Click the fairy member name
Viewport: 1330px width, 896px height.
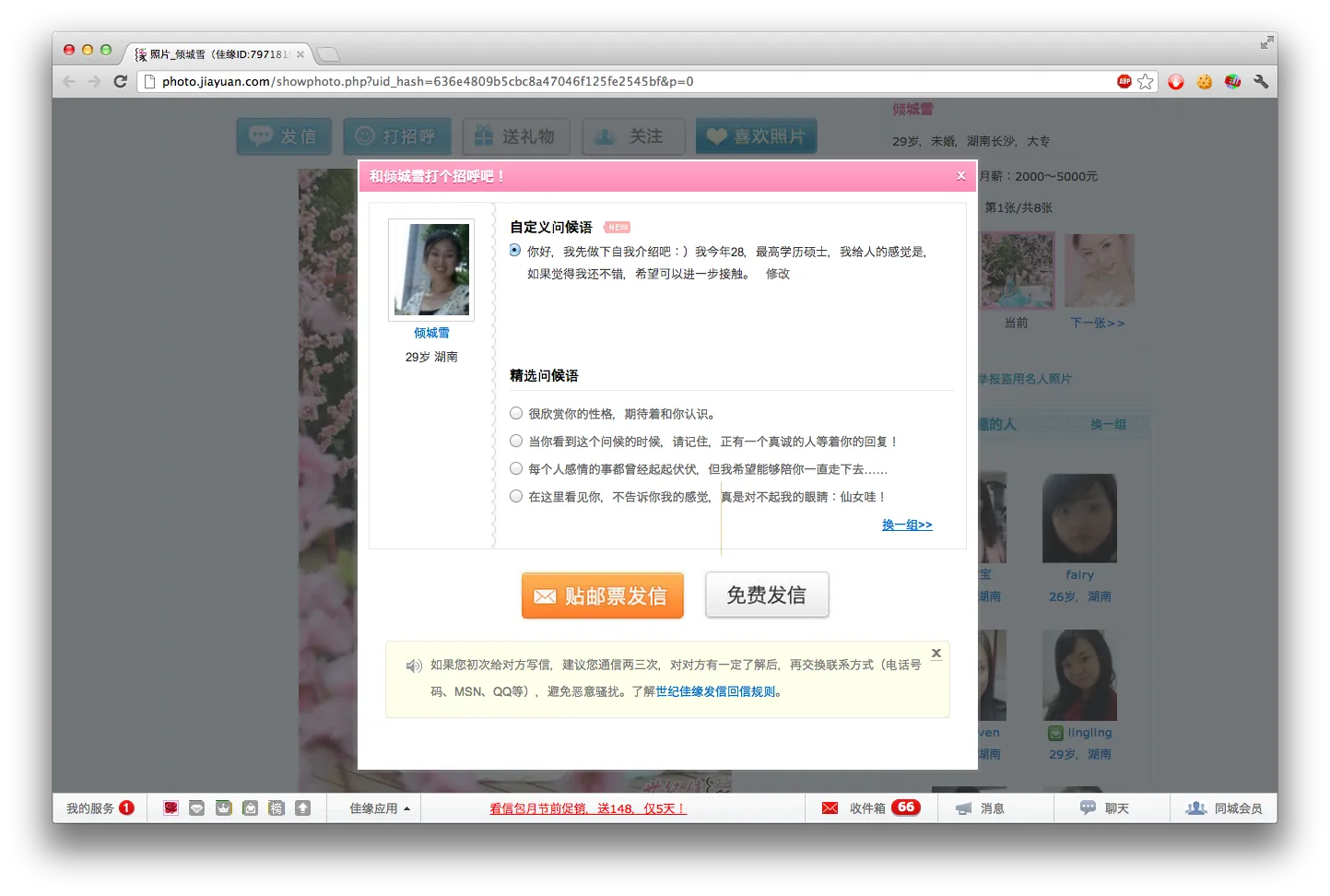1080,574
